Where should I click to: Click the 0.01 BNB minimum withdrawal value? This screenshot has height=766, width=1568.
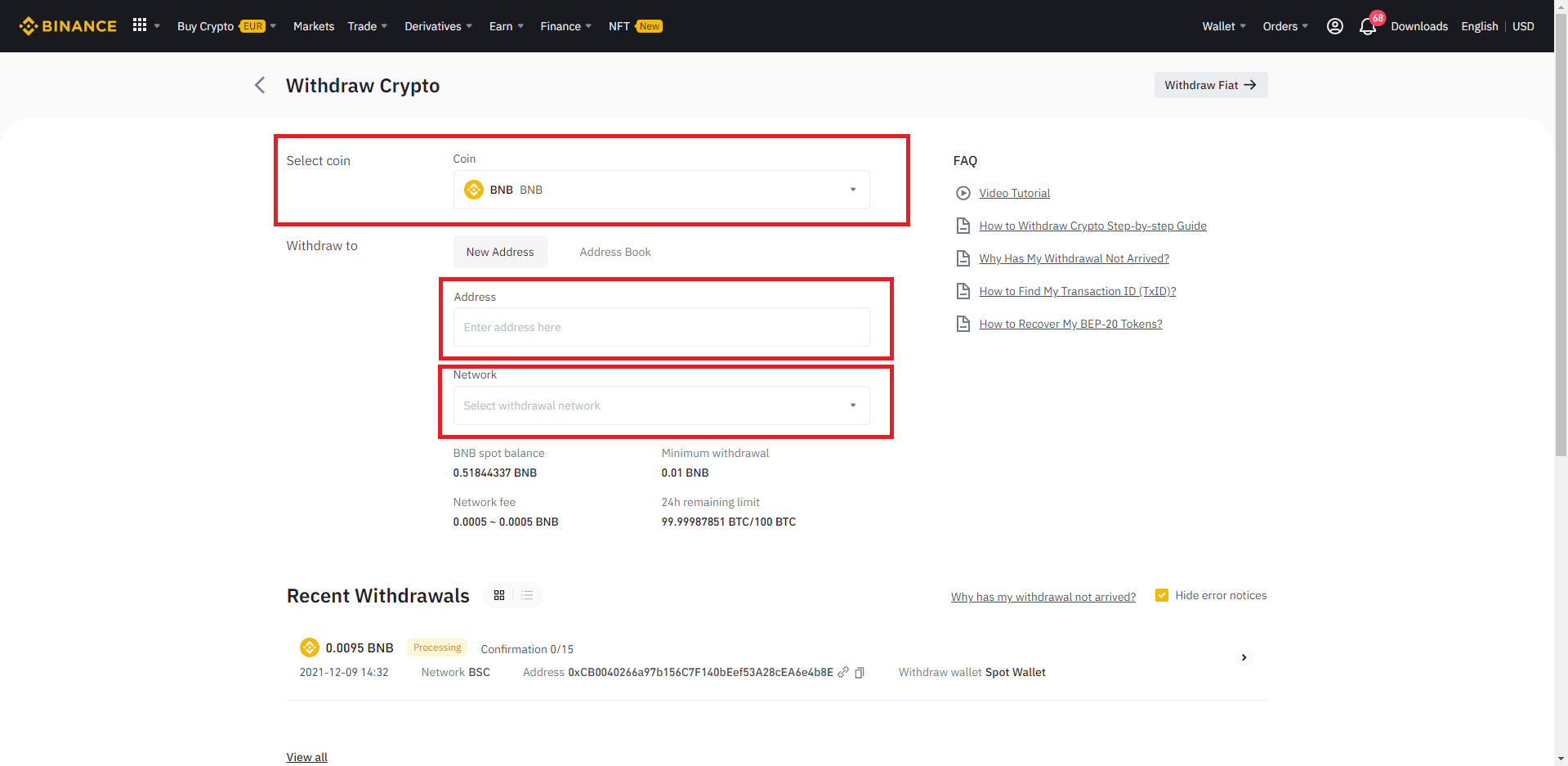pyautogui.click(x=685, y=473)
